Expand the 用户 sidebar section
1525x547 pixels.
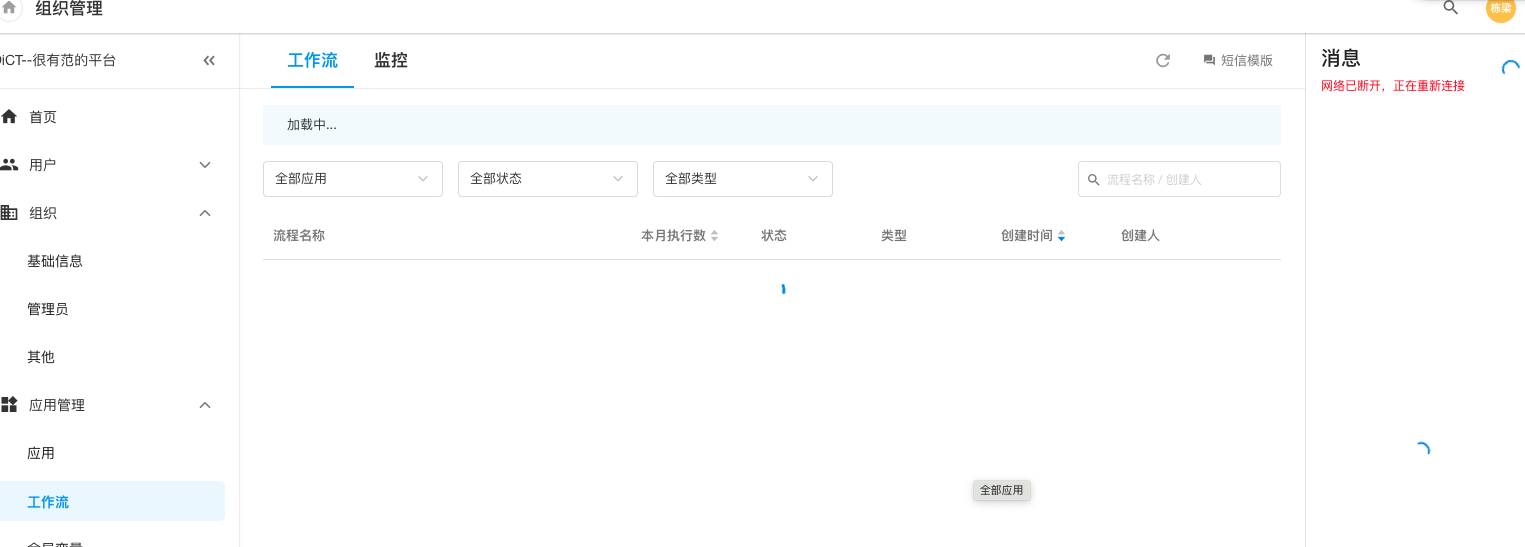point(205,165)
